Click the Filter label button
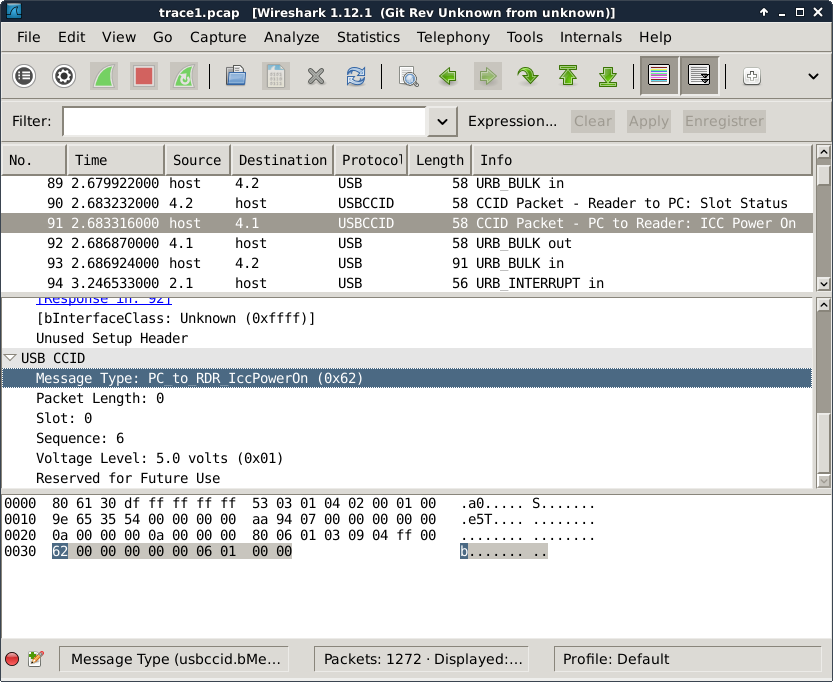Screen dimensions: 833x682 tap(32, 121)
